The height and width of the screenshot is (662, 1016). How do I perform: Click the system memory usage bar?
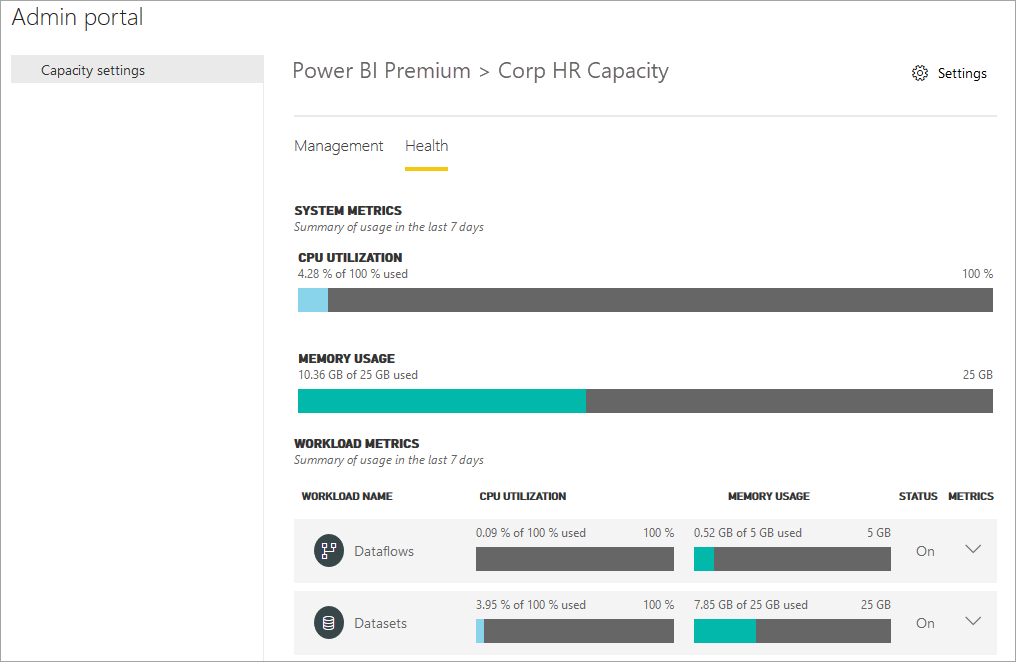645,401
